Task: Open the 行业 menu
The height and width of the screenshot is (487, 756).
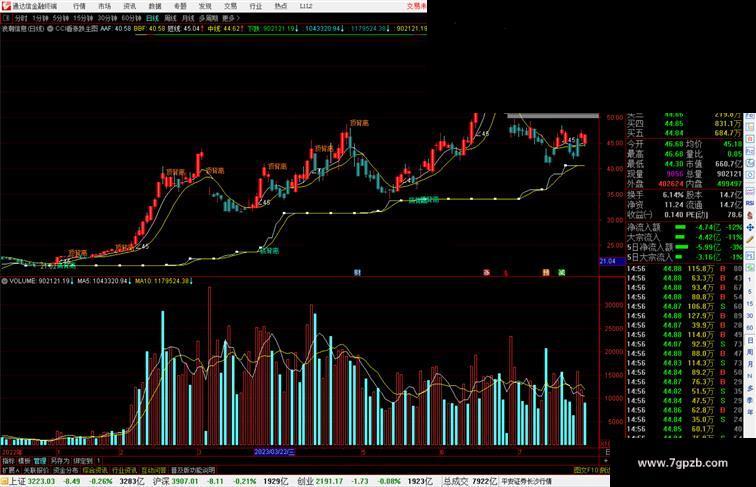Action: click(x=256, y=6)
